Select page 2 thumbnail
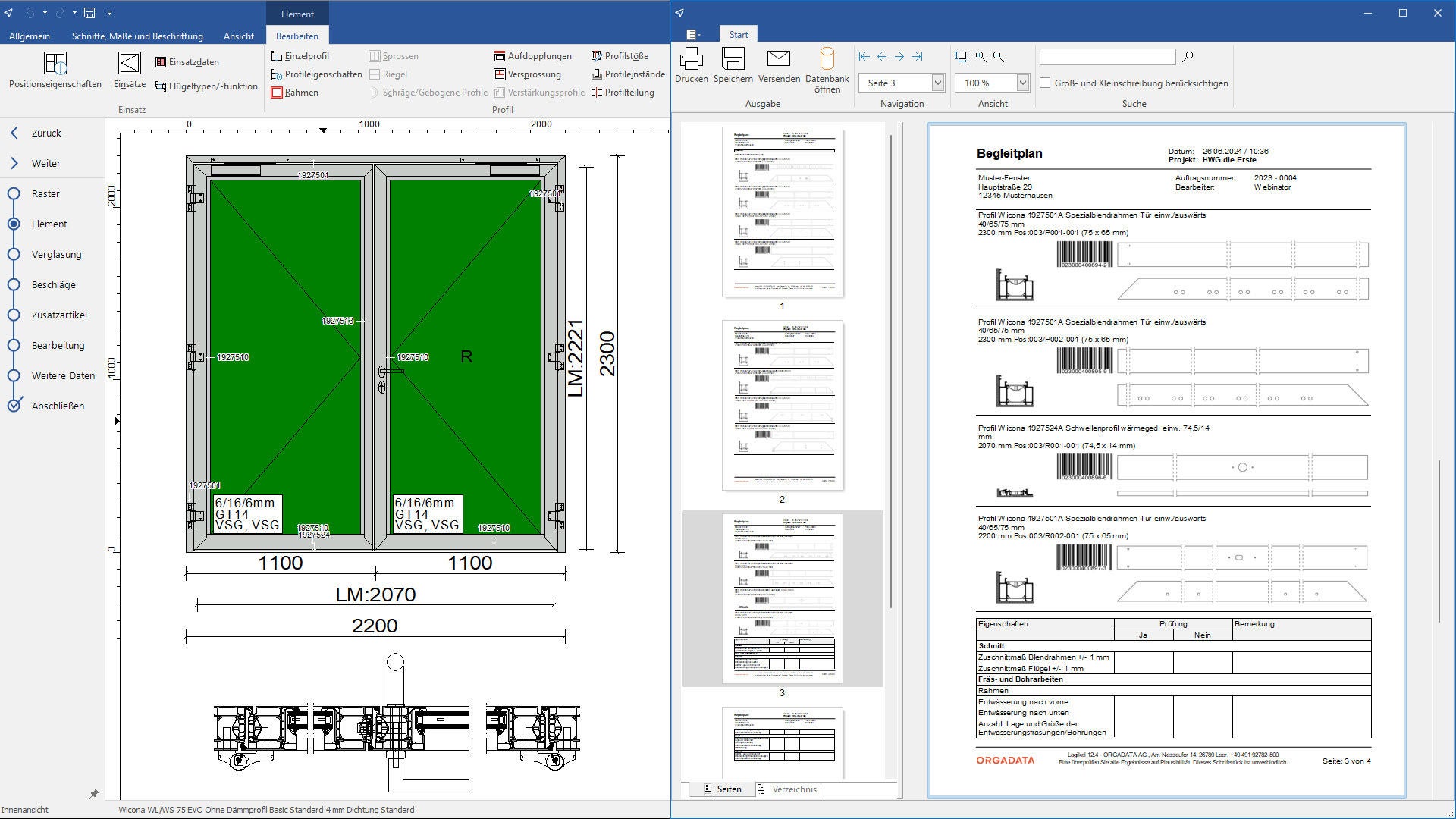Image resolution: width=1456 pixels, height=819 pixels. [x=782, y=405]
